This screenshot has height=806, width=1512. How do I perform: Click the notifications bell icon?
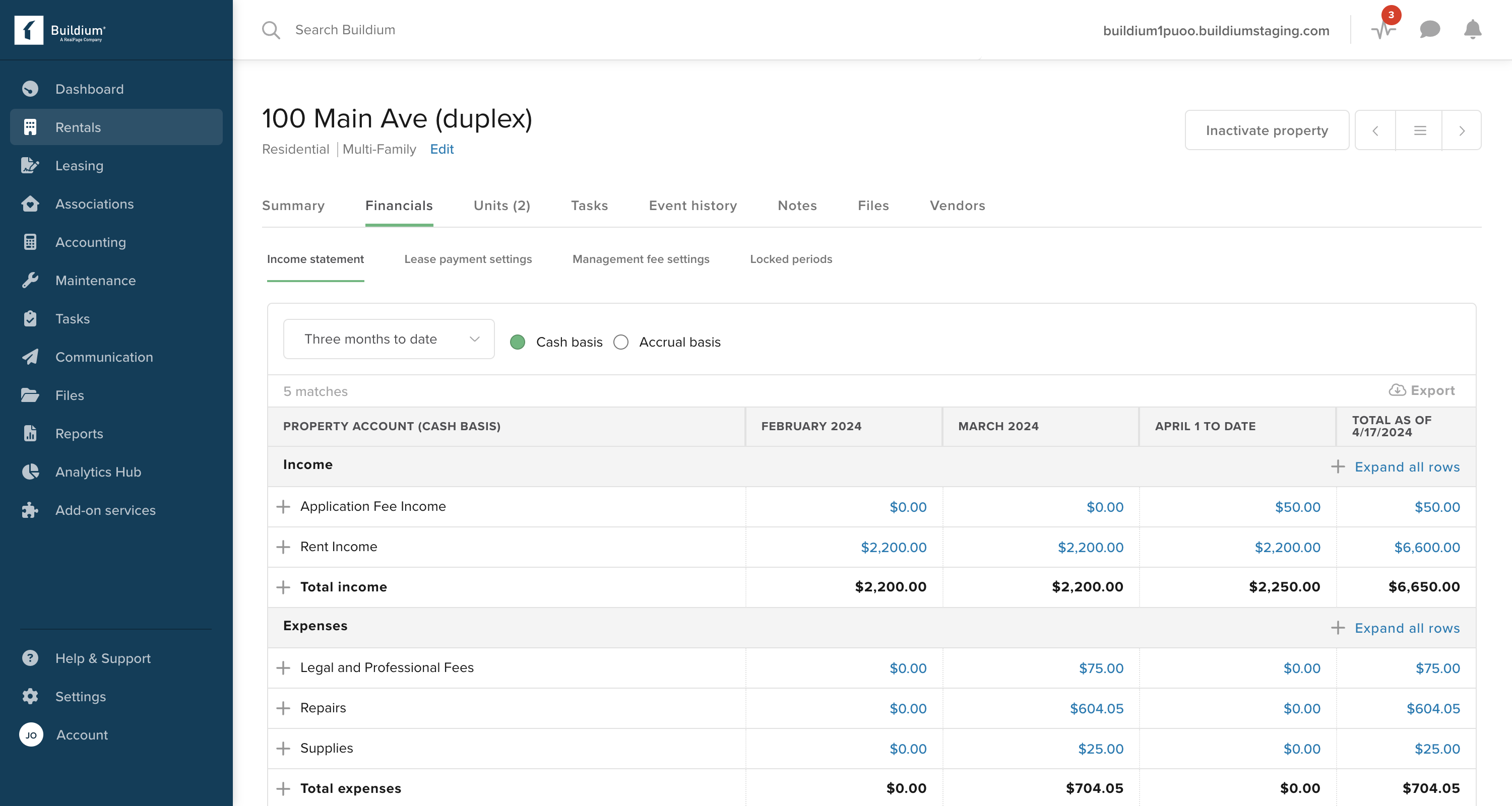[1472, 29]
